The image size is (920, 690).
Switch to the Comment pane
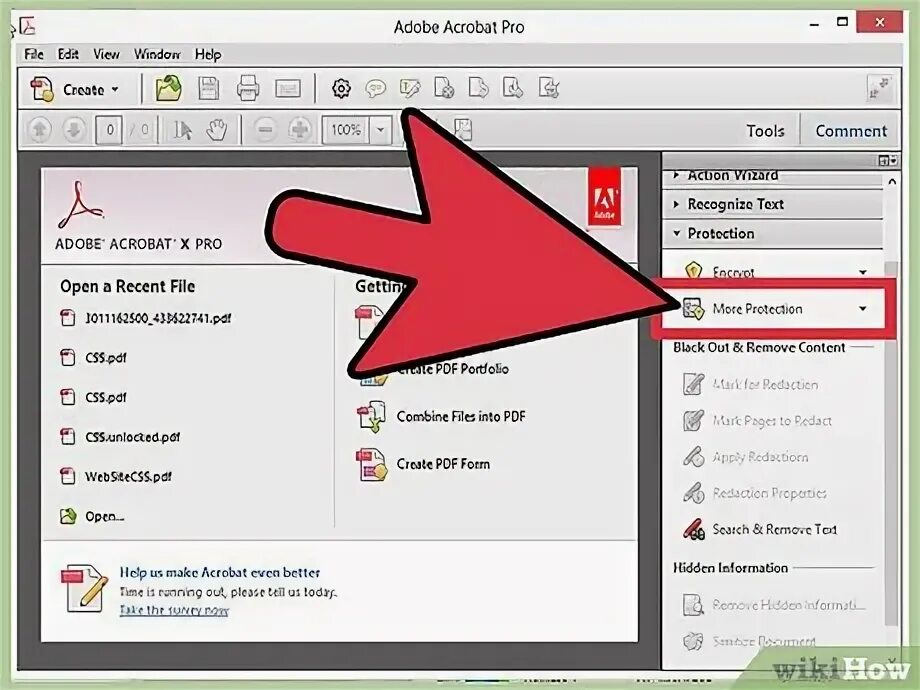click(851, 130)
